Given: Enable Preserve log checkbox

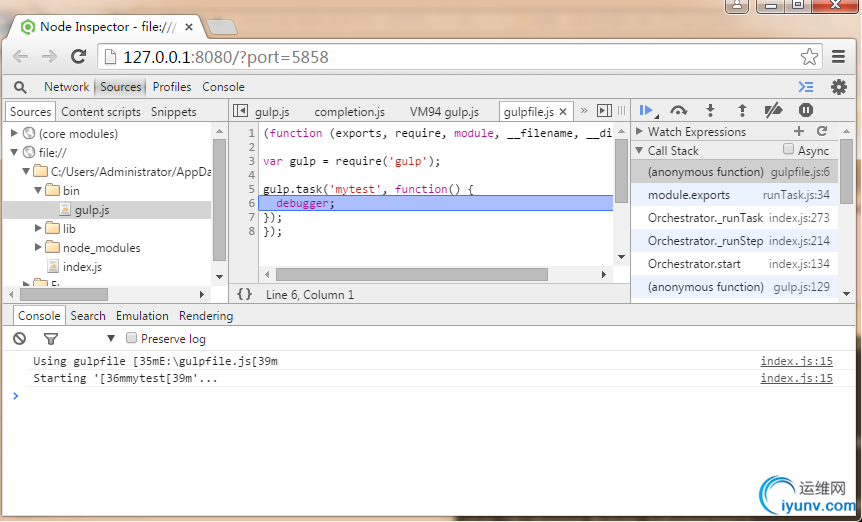Looking at the screenshot, I should click(131, 338).
